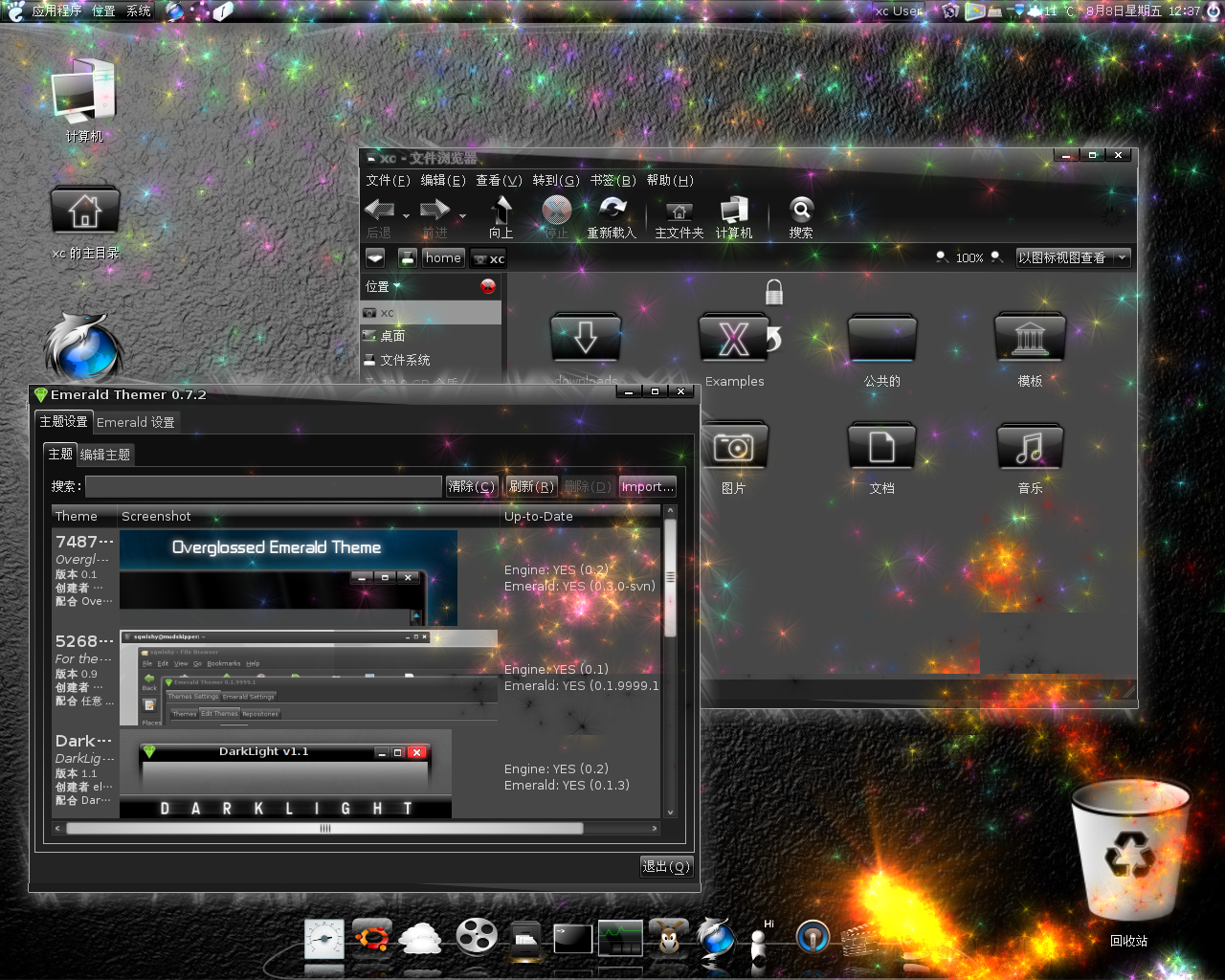This screenshot has height=980, width=1225.
Task: Expand the 位置 sidebar selector dropdown
Action: (383, 286)
